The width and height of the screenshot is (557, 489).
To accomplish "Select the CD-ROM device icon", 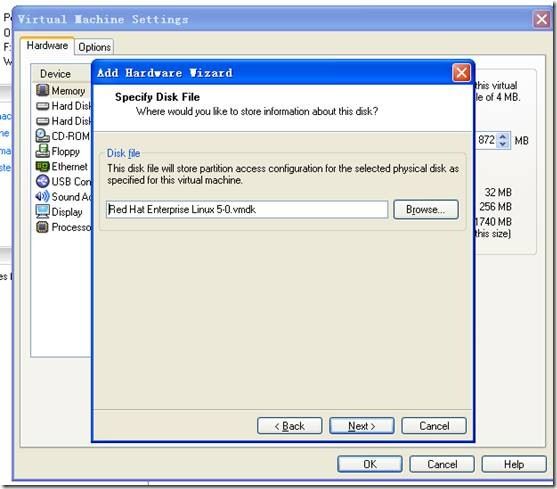I will [x=42, y=136].
